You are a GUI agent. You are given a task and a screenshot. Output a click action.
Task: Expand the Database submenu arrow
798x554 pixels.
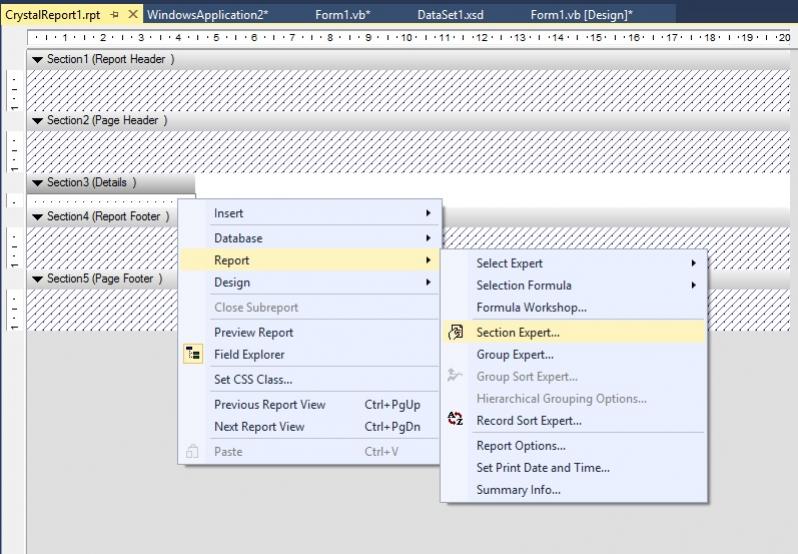click(429, 238)
